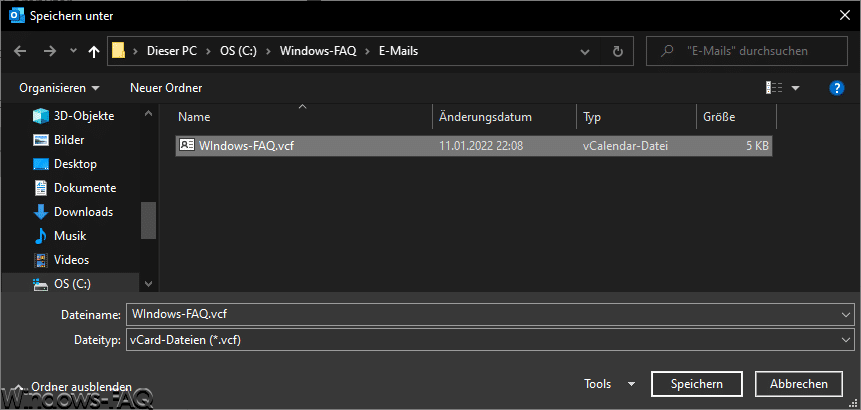
Task: Click the Desktop monitor icon
Action: pyautogui.click(x=41, y=164)
